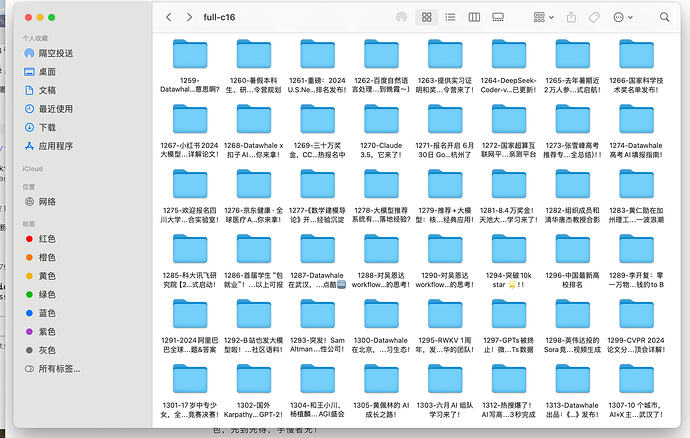
Task: Click the full-c16 window title
Action: pos(219,17)
